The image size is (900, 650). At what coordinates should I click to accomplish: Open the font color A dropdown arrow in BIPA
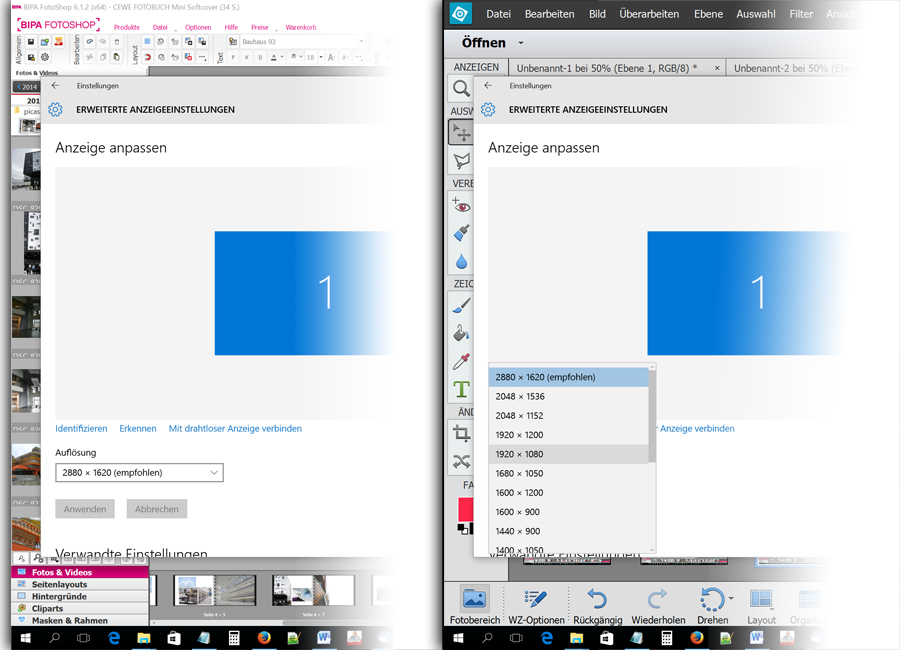(282, 57)
